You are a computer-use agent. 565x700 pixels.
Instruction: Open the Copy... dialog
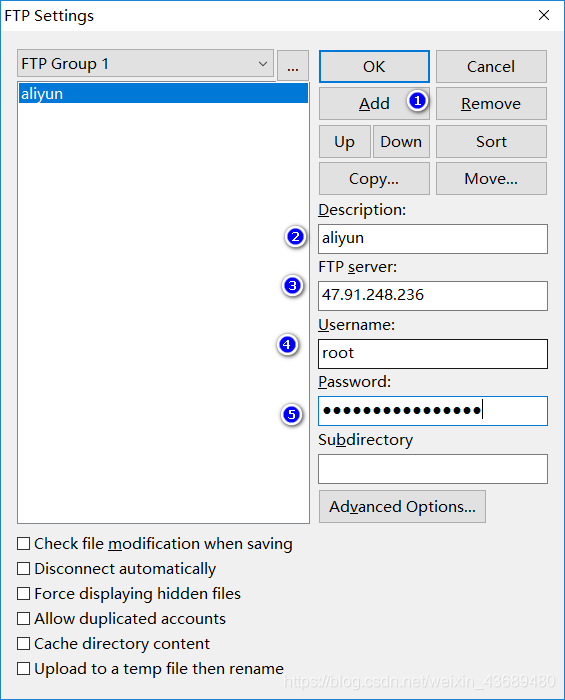coord(374,179)
